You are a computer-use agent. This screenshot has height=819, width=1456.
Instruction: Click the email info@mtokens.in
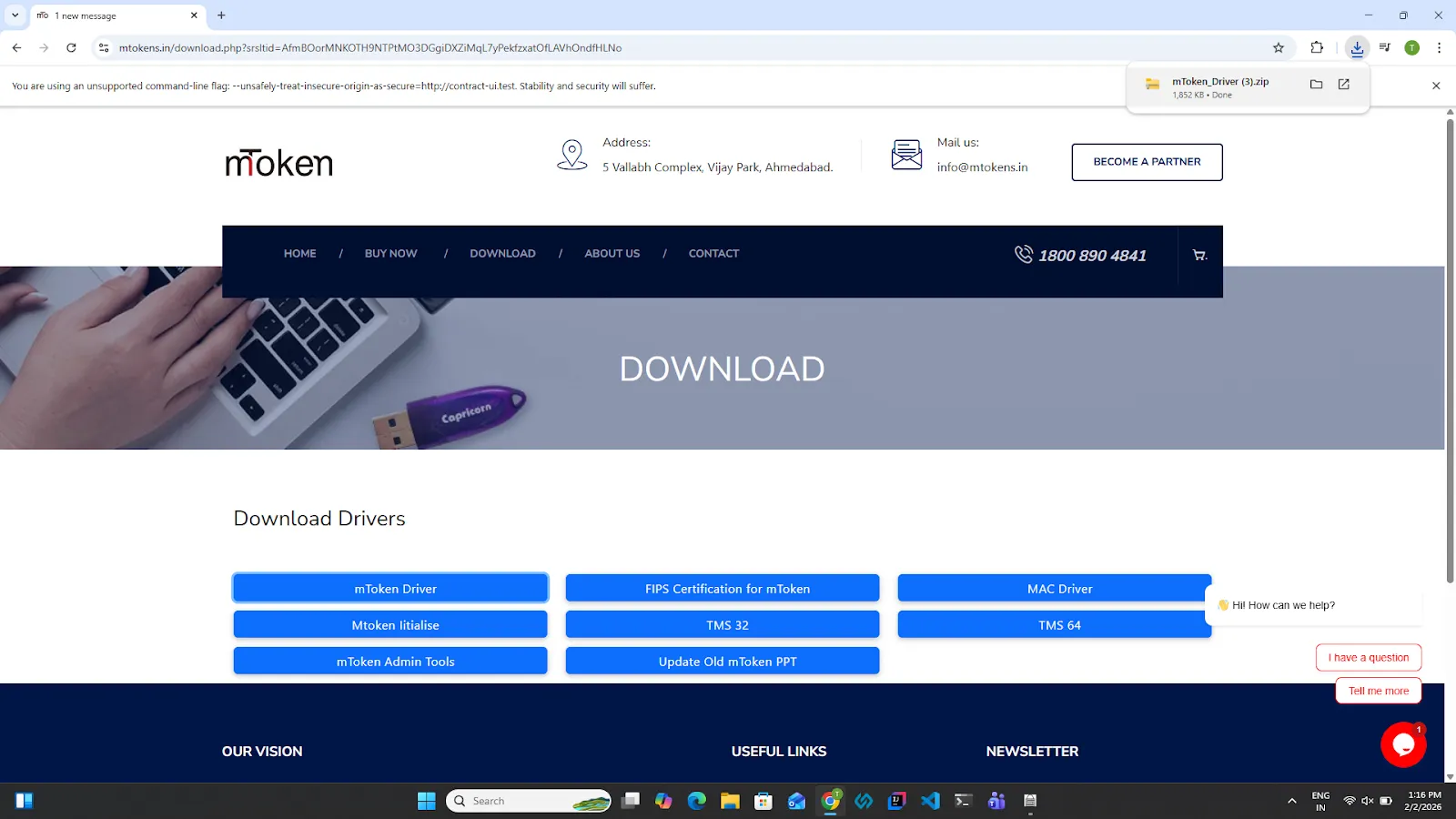pyautogui.click(x=982, y=167)
